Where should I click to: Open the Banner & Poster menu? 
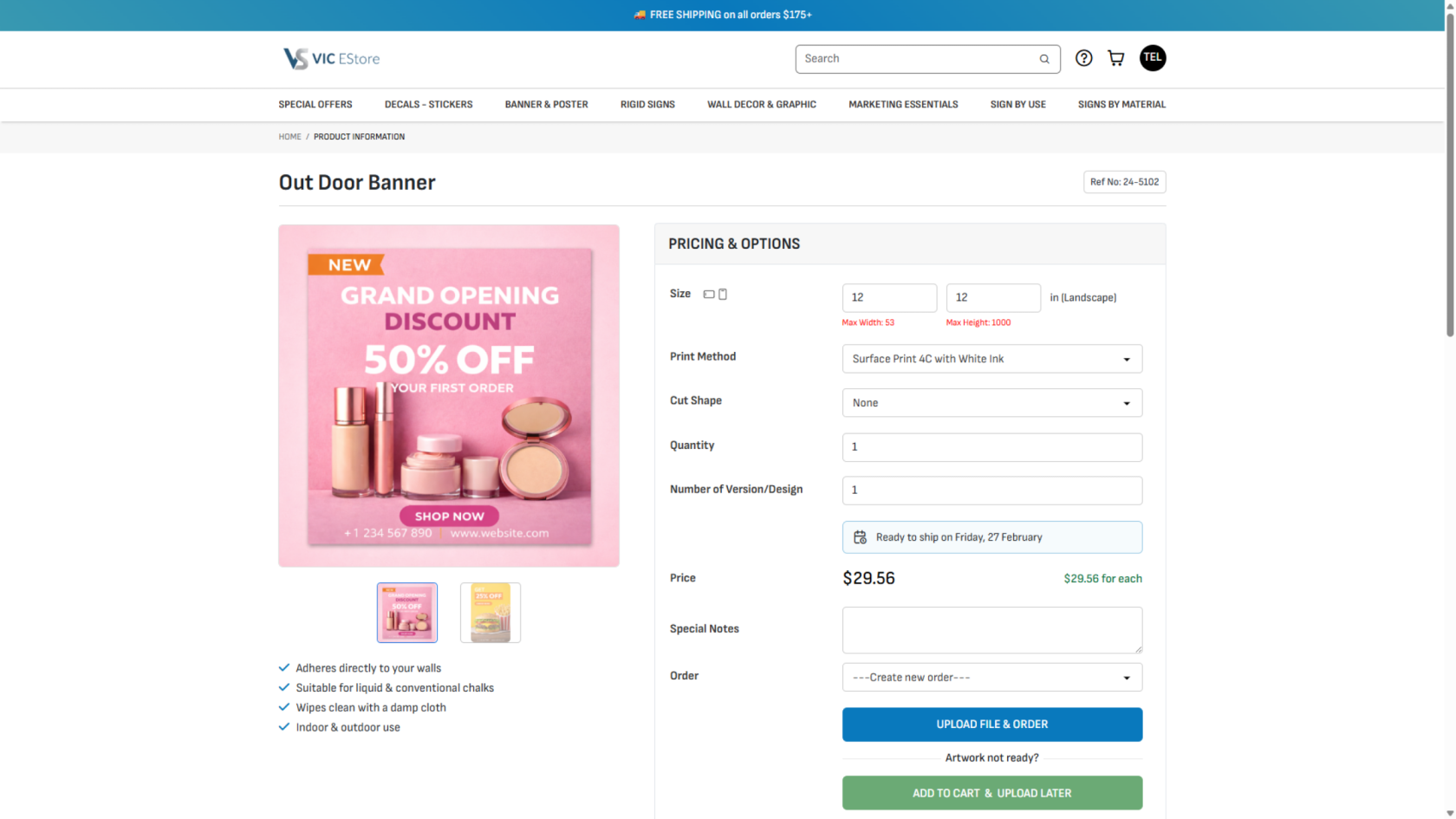pos(546,105)
